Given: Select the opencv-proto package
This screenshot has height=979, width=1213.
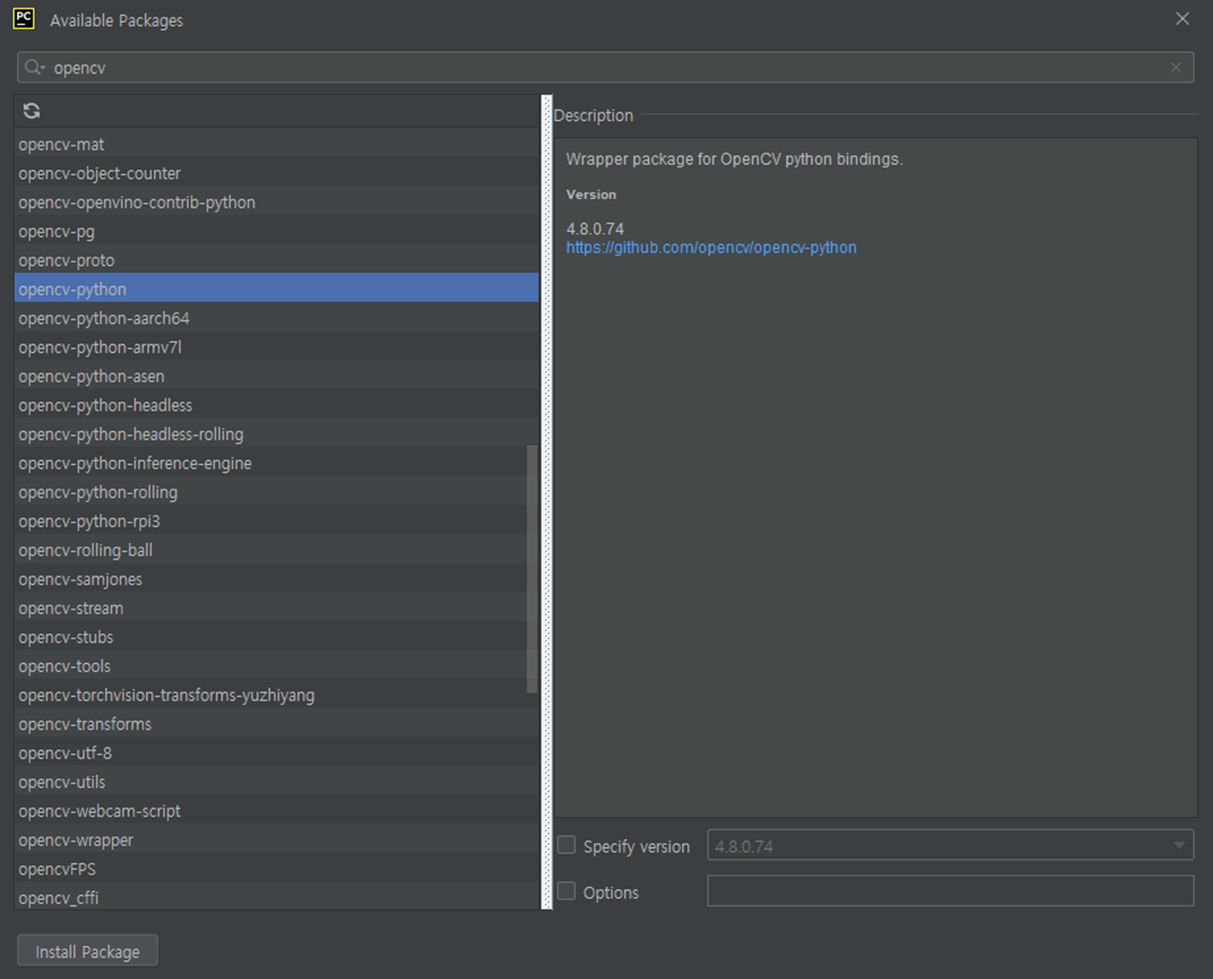Looking at the screenshot, I should tap(277, 260).
